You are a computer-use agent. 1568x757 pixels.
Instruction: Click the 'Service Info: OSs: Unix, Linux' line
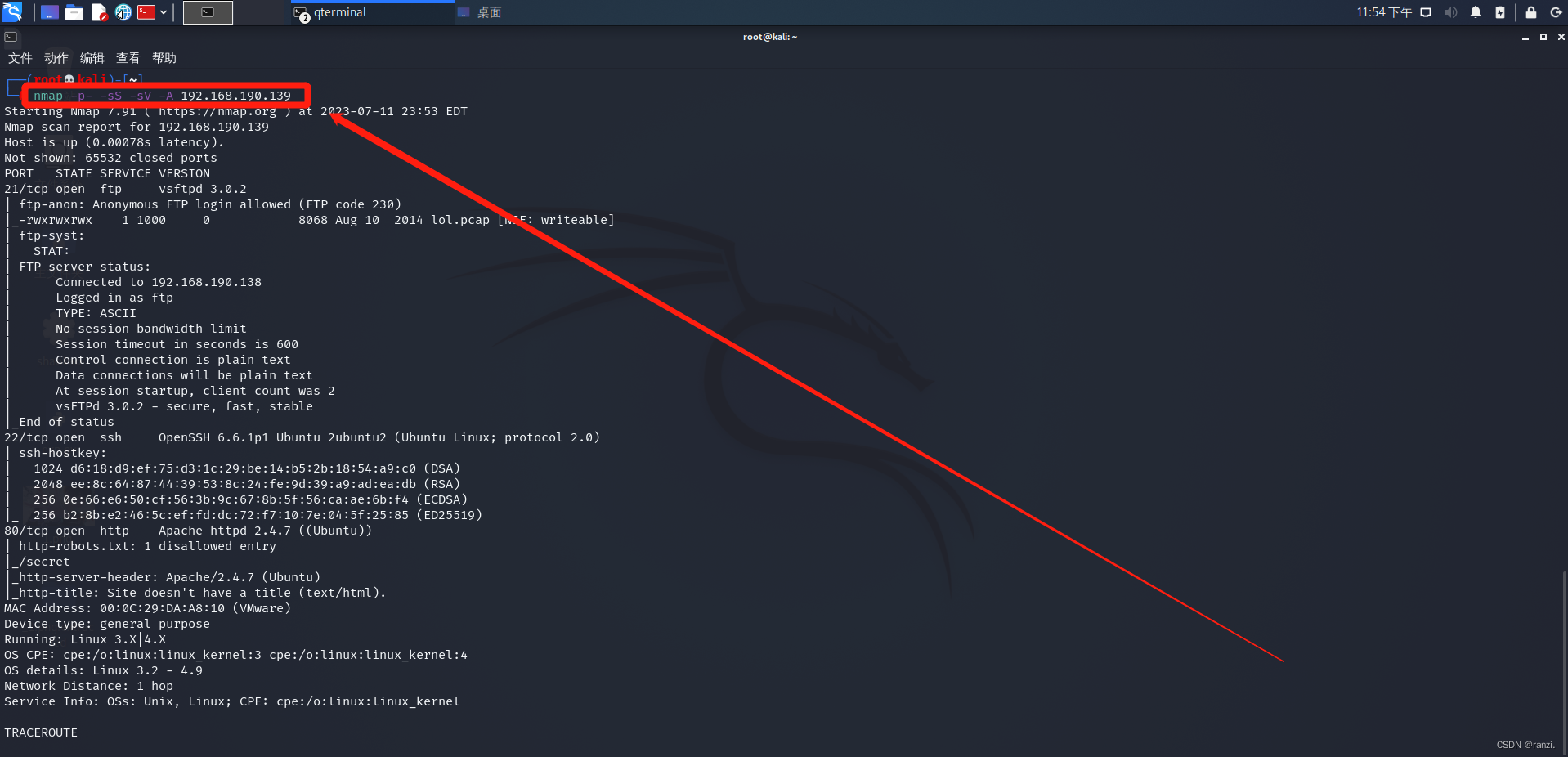pyautogui.click(x=232, y=701)
